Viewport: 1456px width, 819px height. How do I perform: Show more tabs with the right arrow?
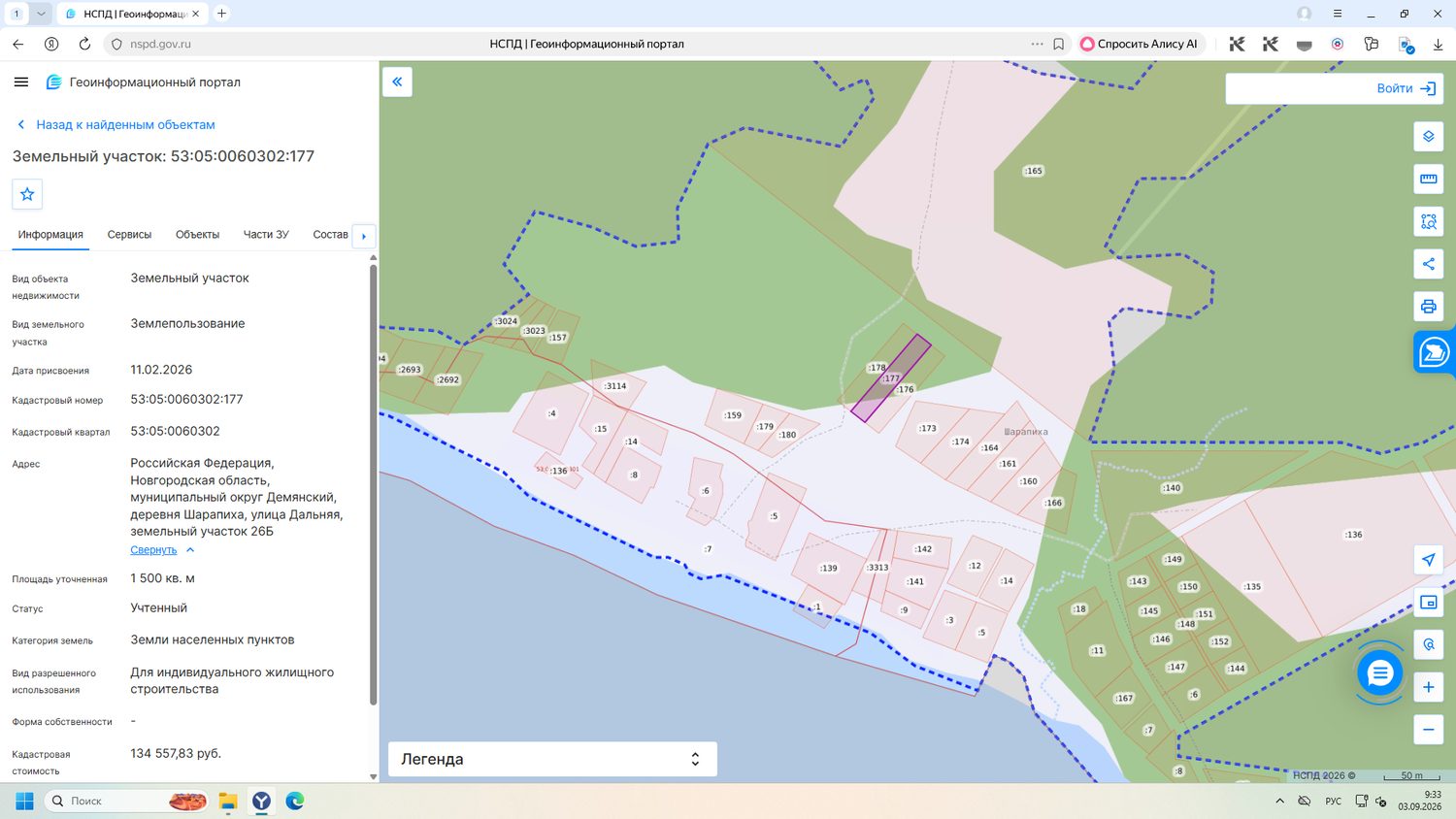364,236
